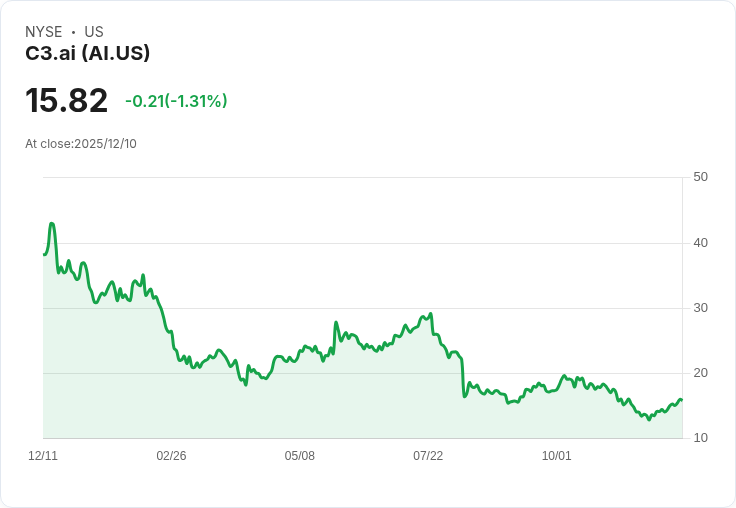Image resolution: width=736 pixels, height=508 pixels.
Task: Click the right end of the price line
Action: 681,400
